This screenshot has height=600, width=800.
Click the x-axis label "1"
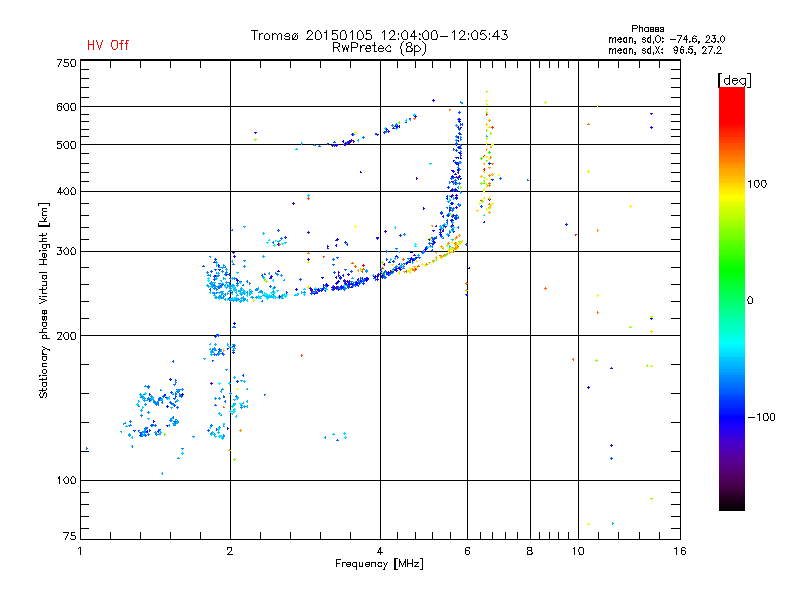pyautogui.click(x=80, y=551)
